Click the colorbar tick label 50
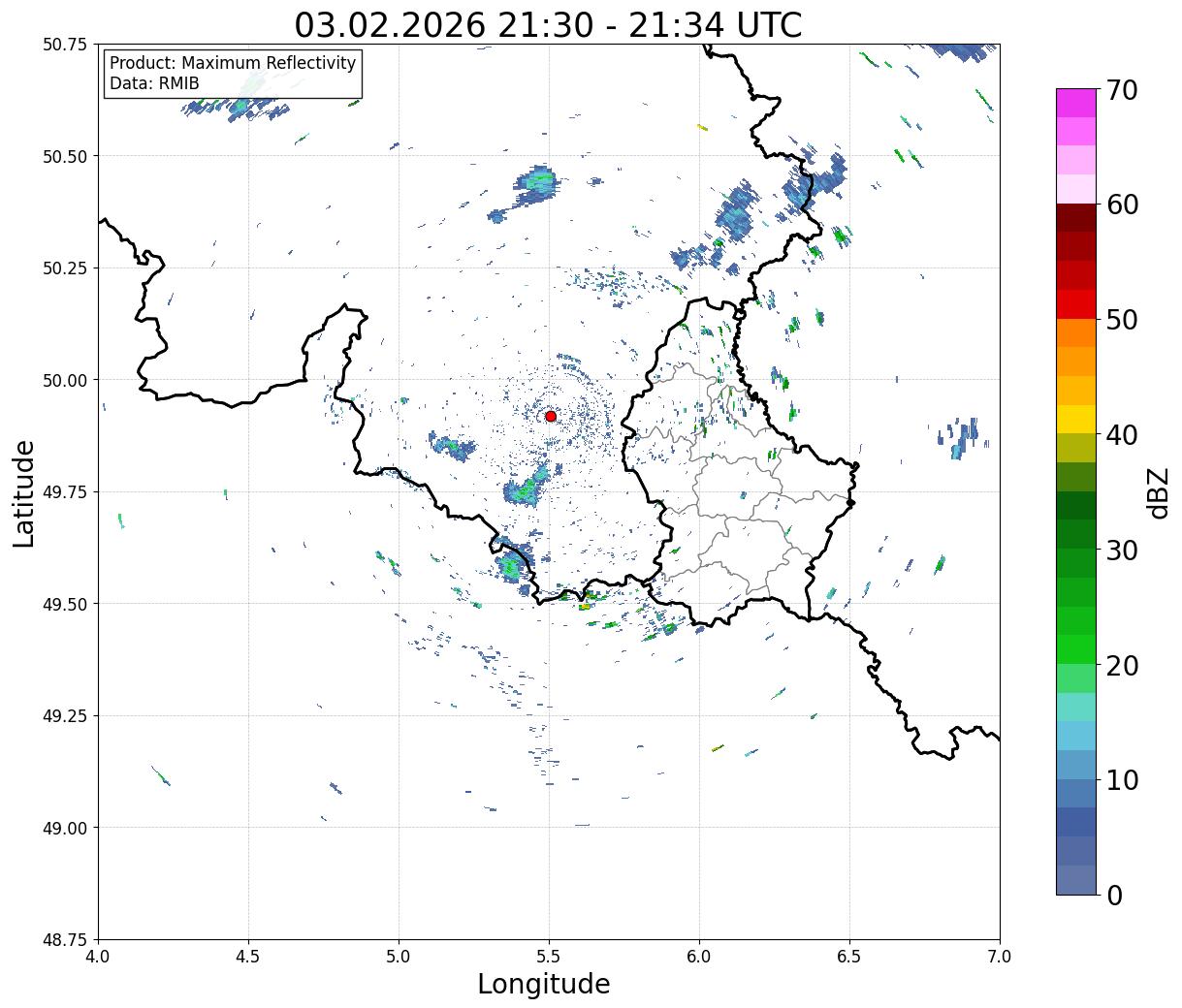This screenshot has height=1008, width=1182. pyautogui.click(x=1122, y=320)
